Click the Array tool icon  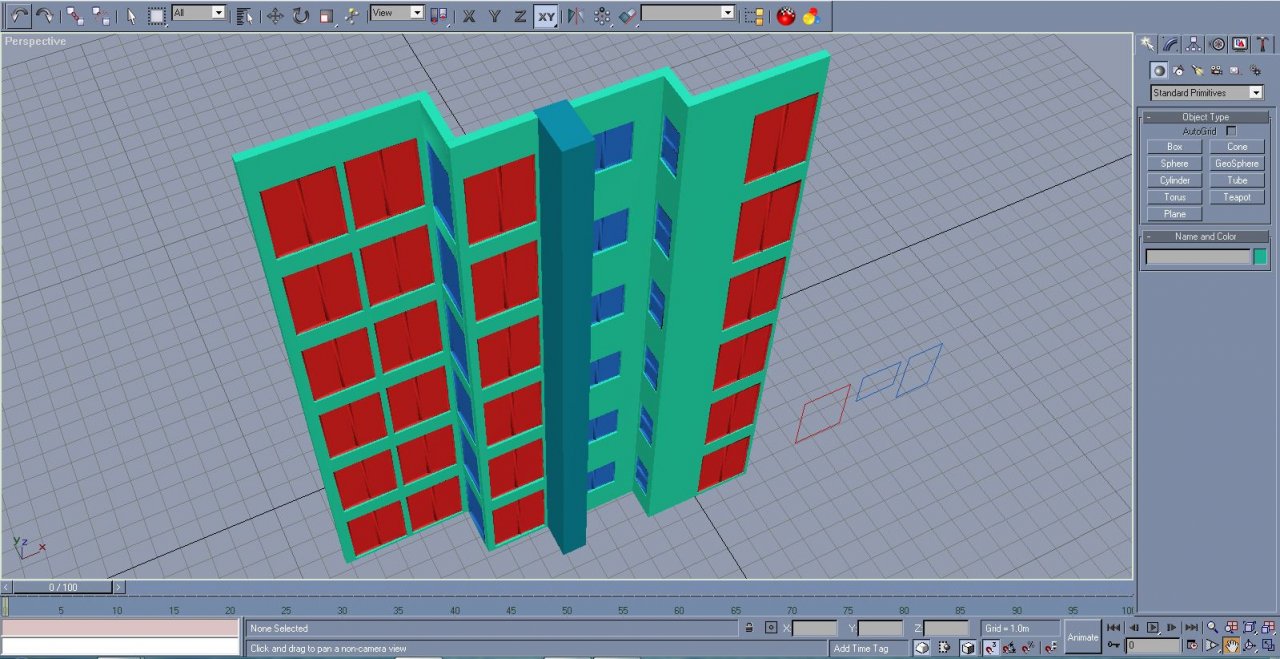click(x=602, y=15)
